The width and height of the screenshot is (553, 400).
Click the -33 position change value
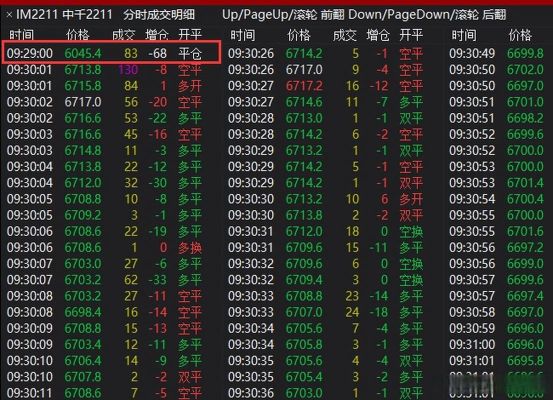click(158, 280)
